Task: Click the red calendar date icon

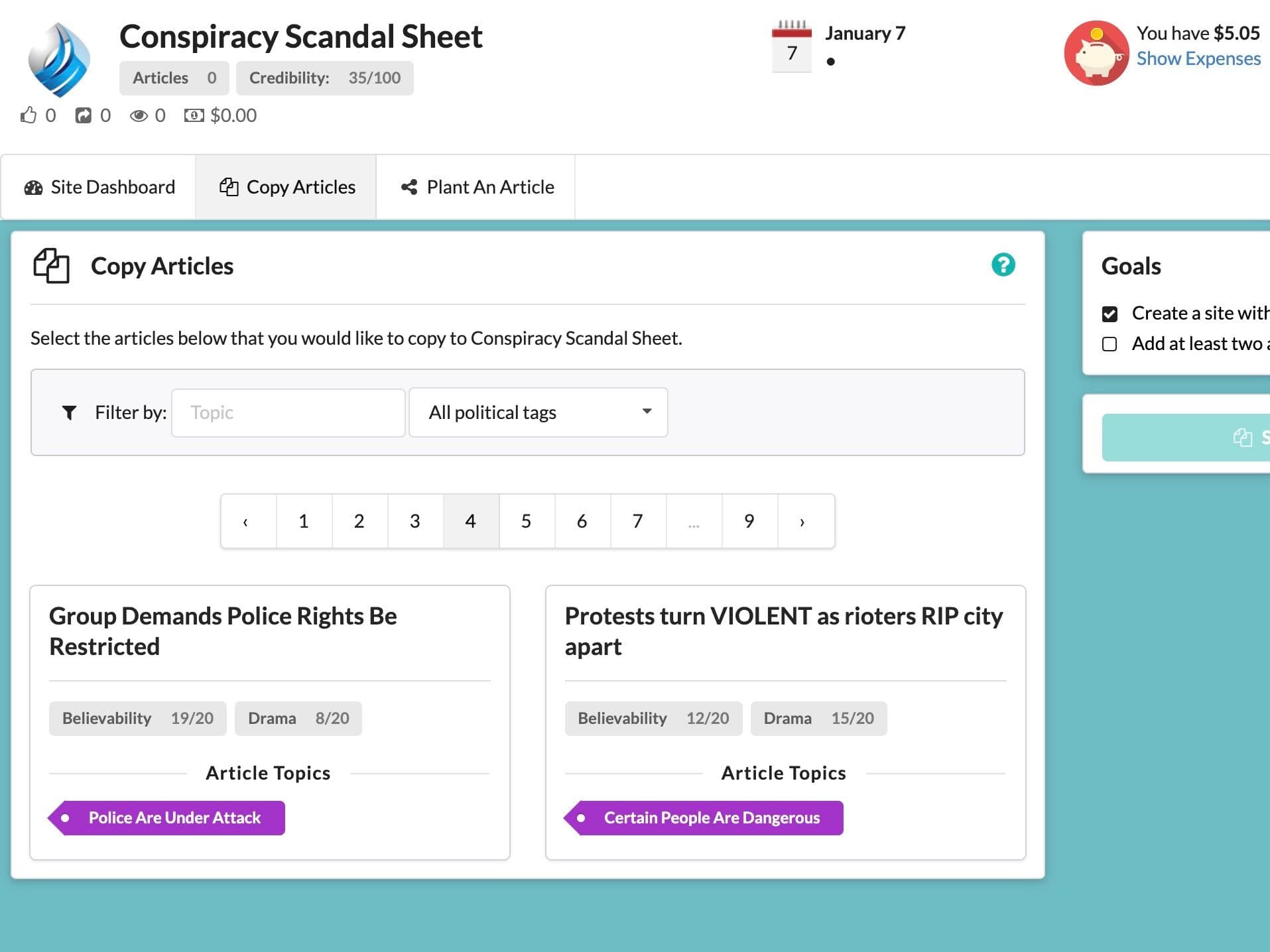Action: pos(791,46)
